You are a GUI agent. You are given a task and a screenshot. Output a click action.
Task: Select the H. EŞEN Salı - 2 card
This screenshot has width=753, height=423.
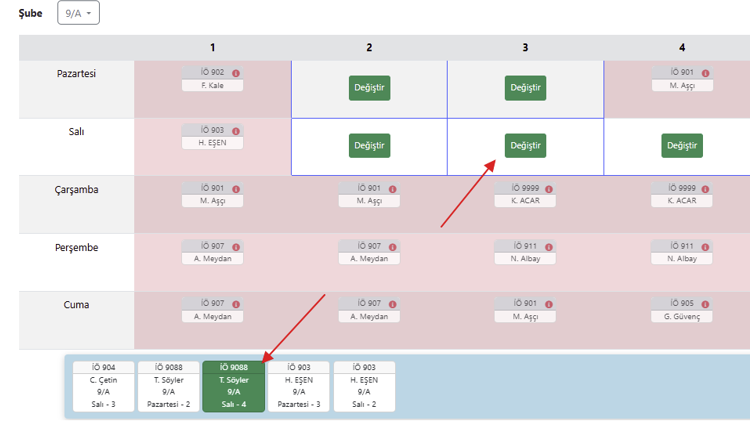(364, 386)
